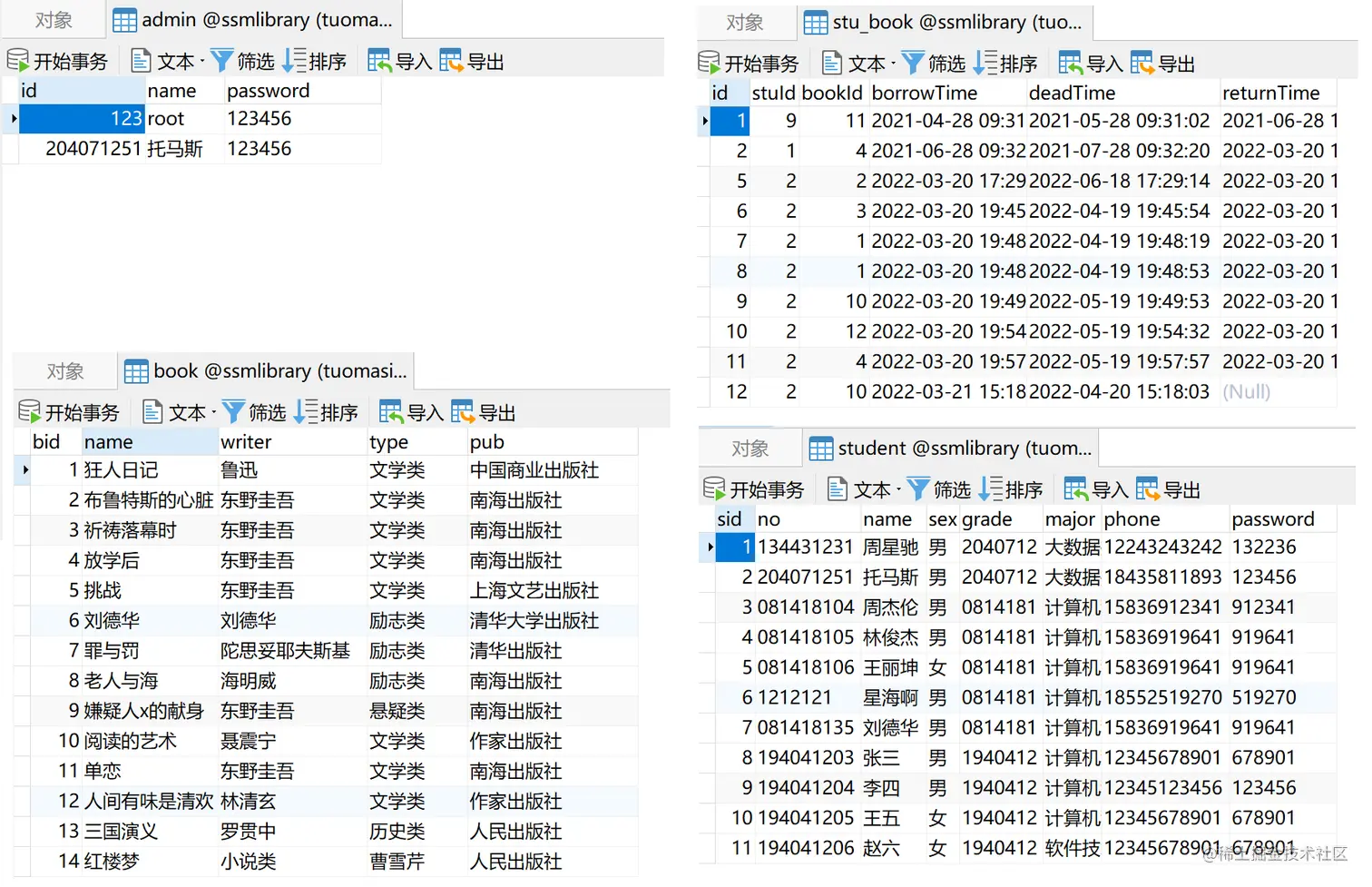Click Begin Transaction icon in book window
1372x887 pixels.
coord(30,412)
